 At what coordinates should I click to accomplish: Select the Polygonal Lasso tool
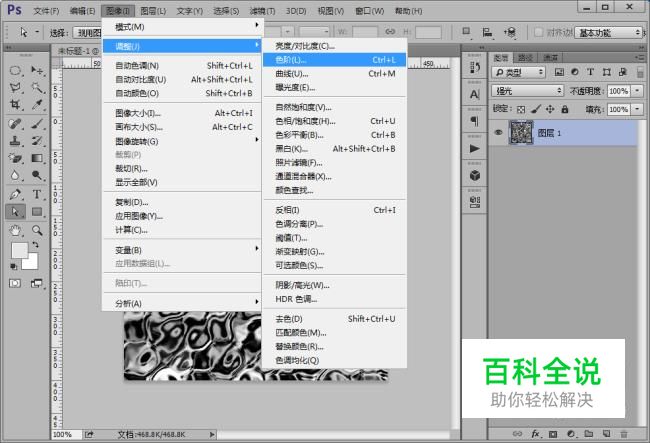[15, 87]
